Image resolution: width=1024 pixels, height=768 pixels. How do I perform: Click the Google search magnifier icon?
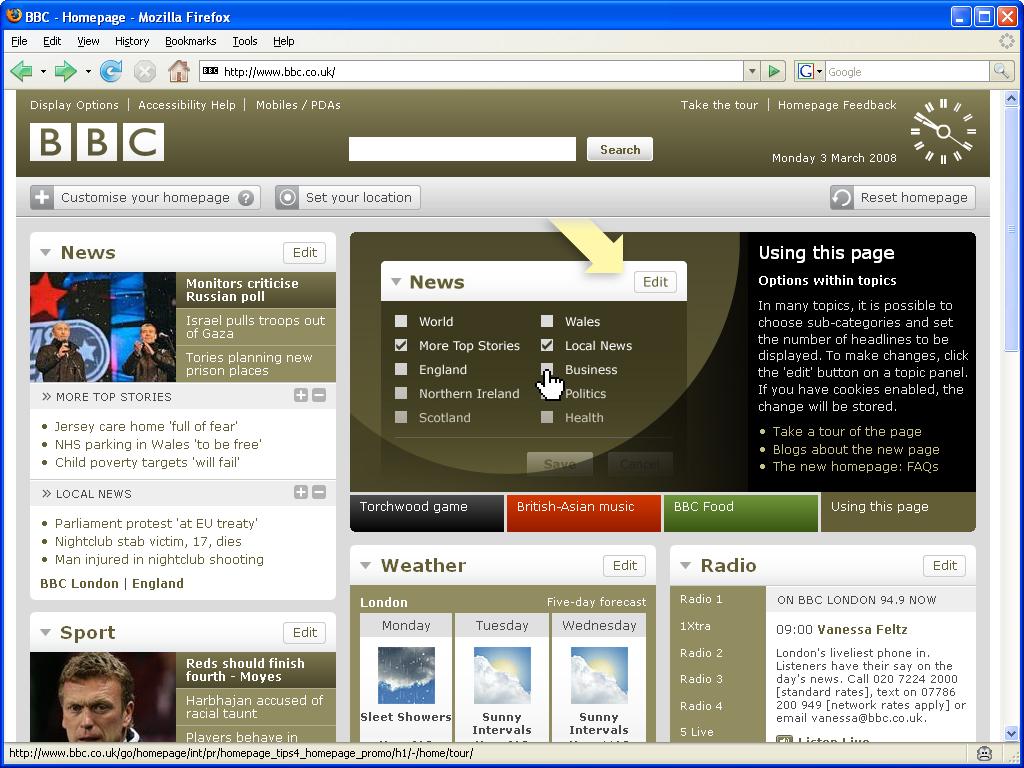1000,71
